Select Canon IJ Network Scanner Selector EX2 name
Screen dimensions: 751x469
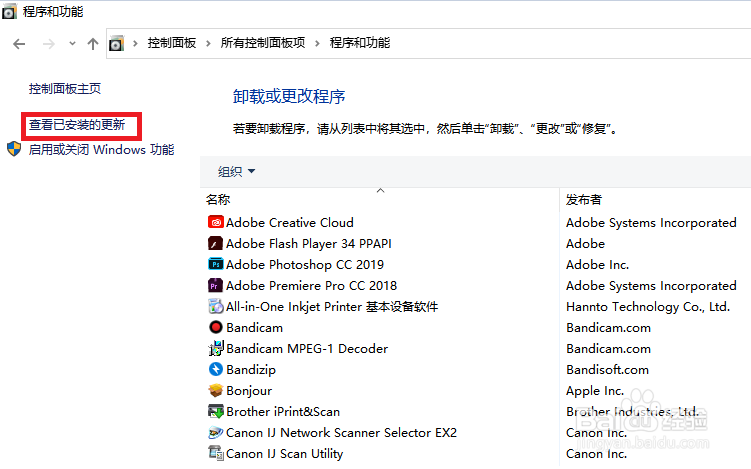point(341,433)
